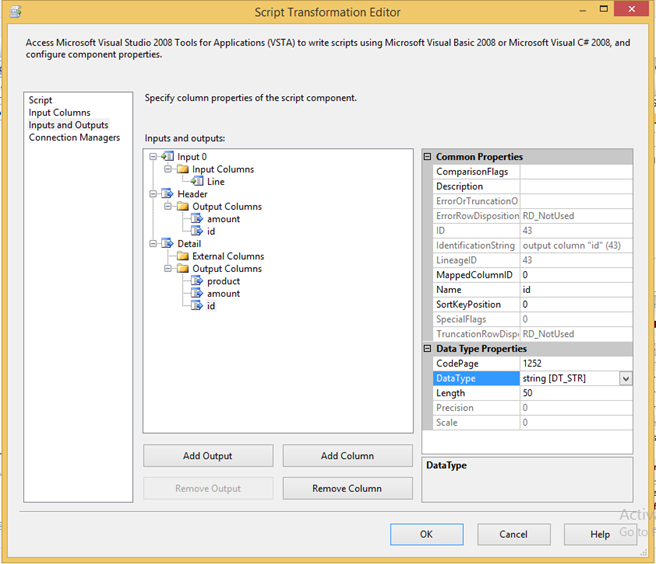The width and height of the screenshot is (656, 564).
Task: Click Header's amount column icon
Action: pyautogui.click(x=197, y=219)
